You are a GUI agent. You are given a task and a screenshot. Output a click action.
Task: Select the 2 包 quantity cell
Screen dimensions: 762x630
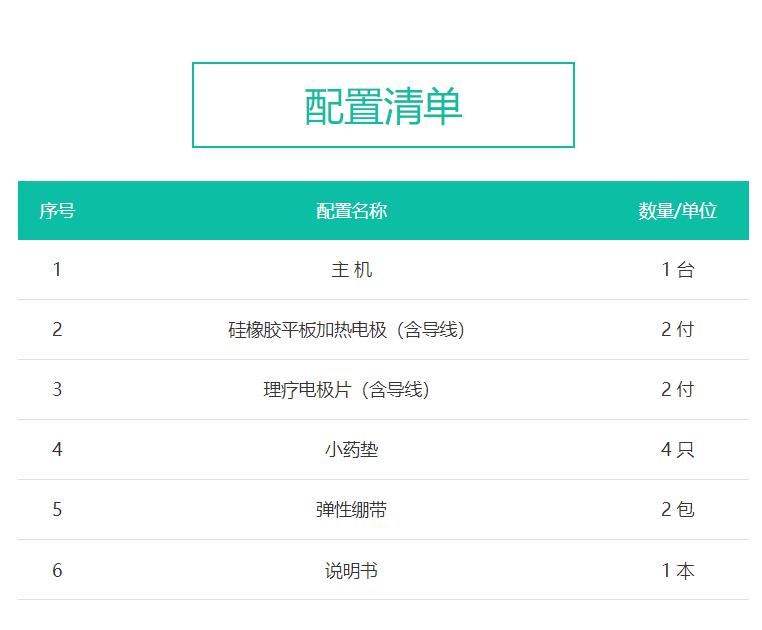pyautogui.click(x=677, y=510)
